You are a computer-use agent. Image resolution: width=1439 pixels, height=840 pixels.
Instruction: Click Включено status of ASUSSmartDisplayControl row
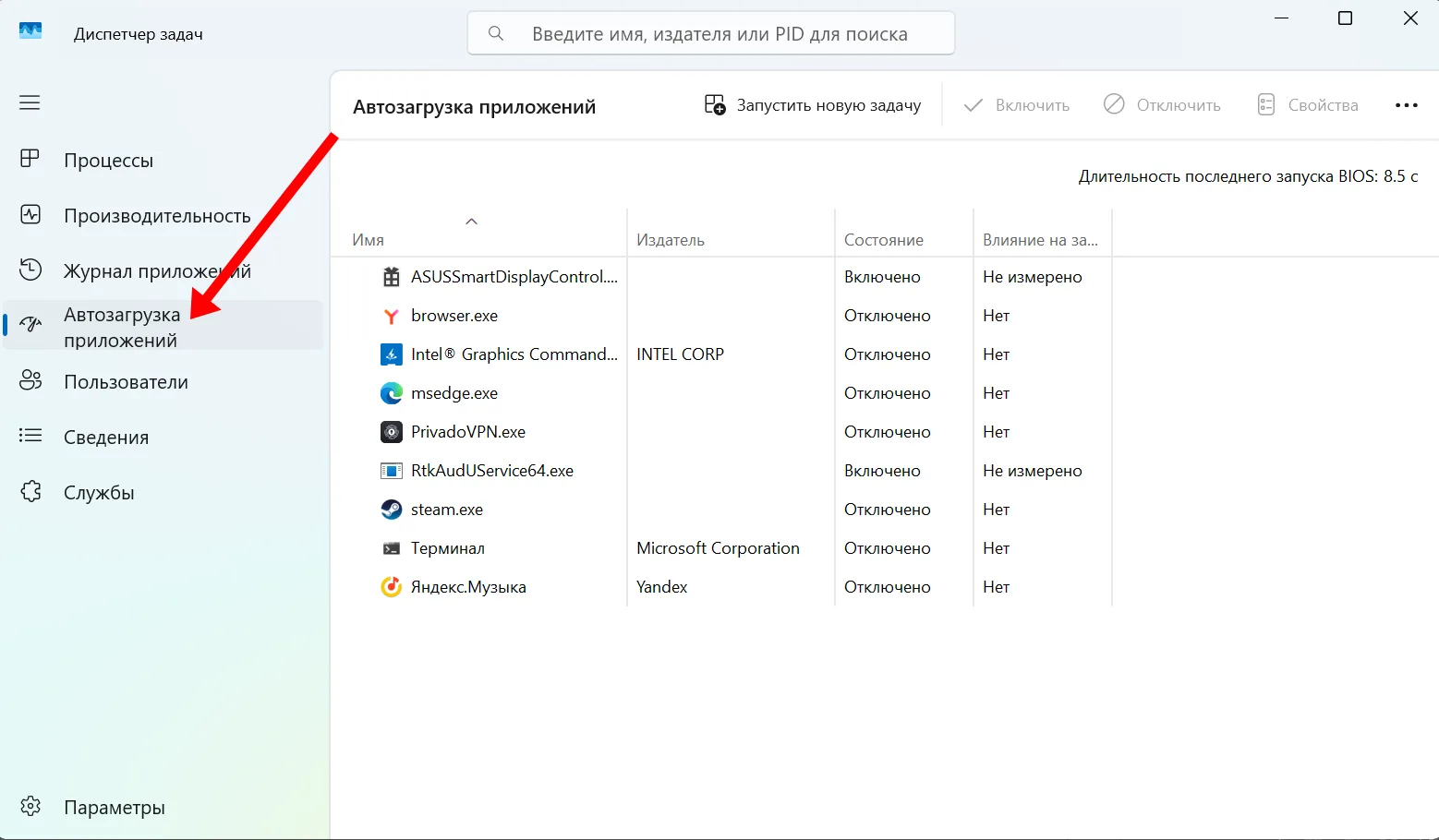(x=882, y=277)
